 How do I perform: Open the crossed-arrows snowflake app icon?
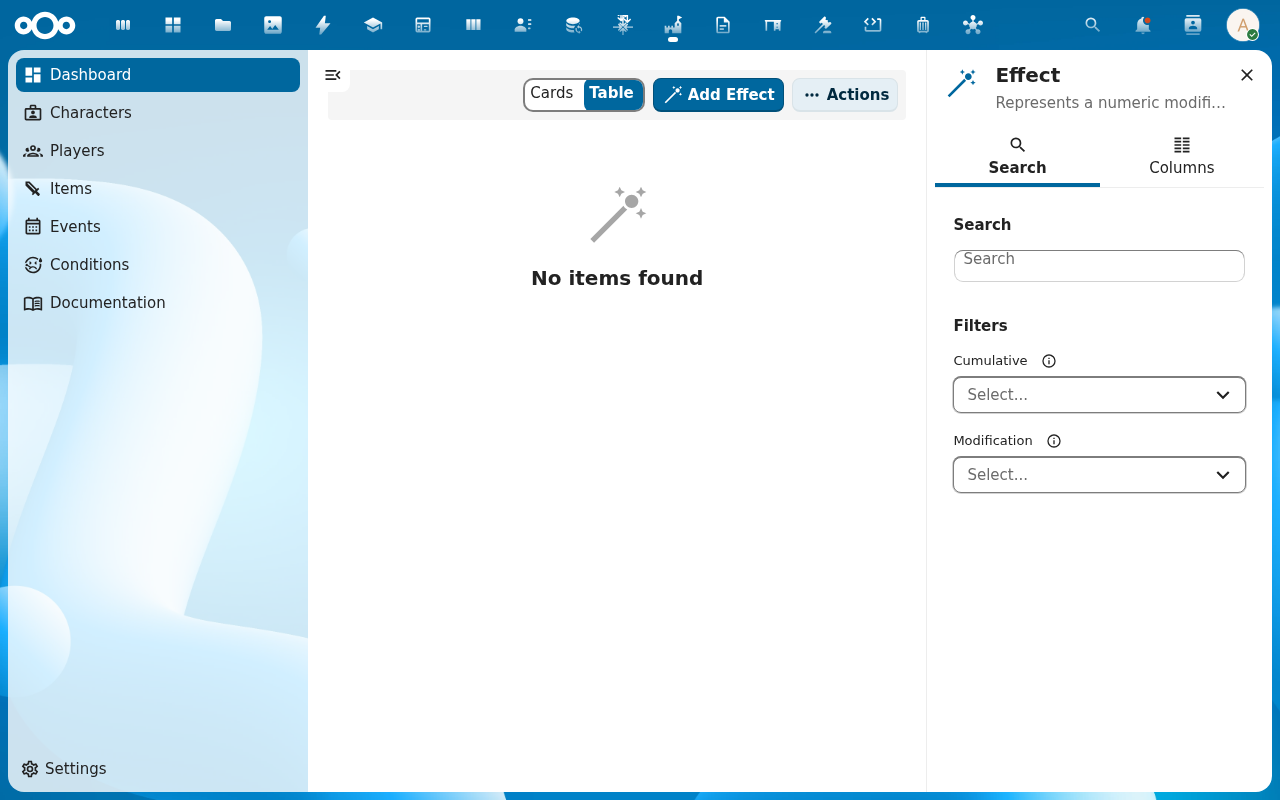pos(623,25)
